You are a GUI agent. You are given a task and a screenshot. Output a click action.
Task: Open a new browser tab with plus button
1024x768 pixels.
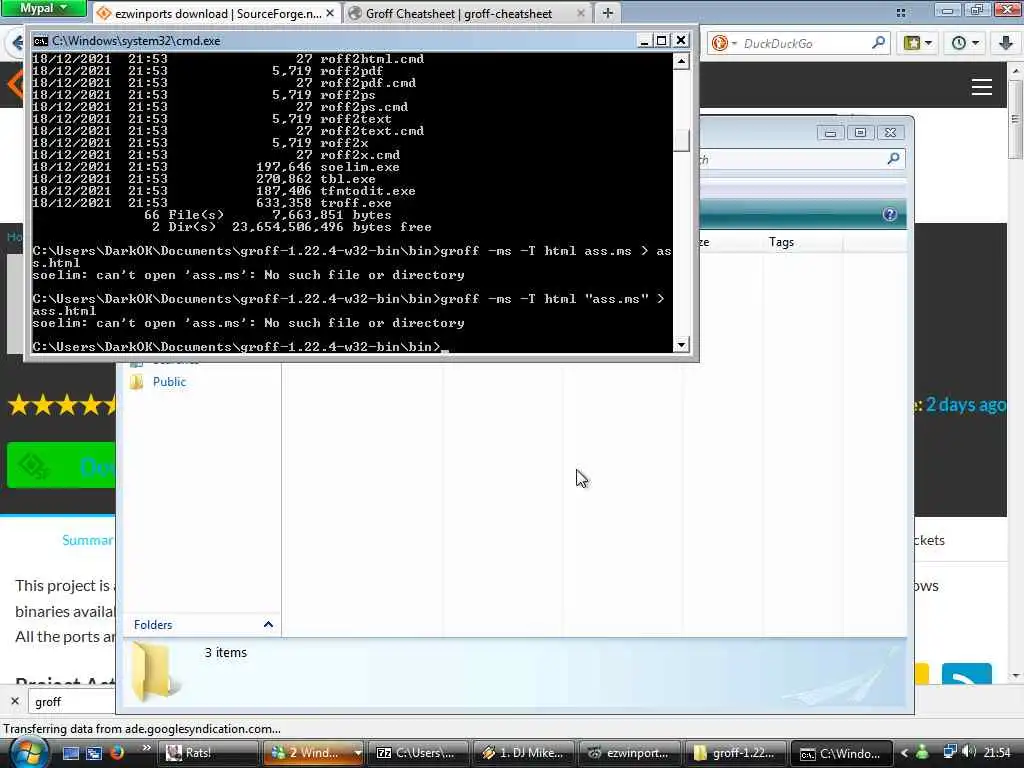[x=607, y=13]
